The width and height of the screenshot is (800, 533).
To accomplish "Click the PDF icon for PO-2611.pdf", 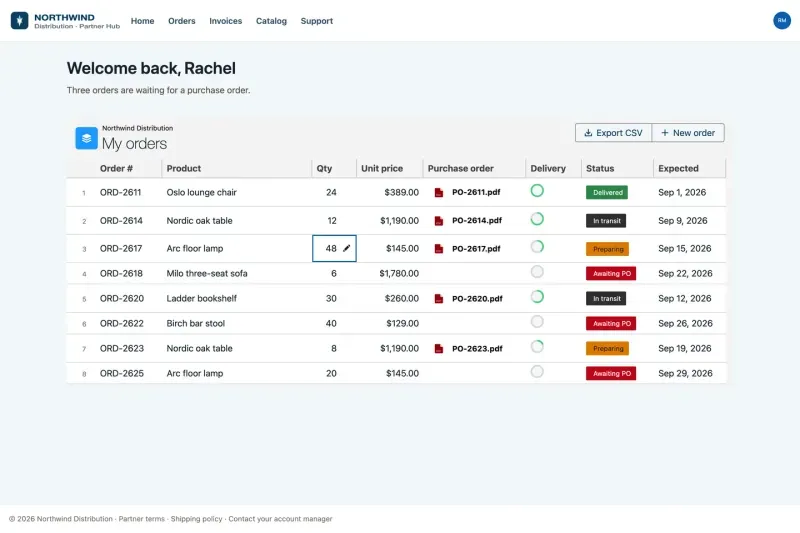I will (x=438, y=192).
